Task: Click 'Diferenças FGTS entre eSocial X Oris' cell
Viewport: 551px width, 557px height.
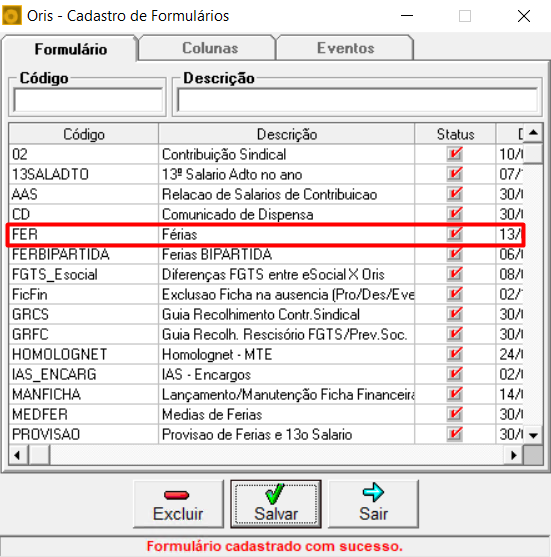Action: point(286,274)
